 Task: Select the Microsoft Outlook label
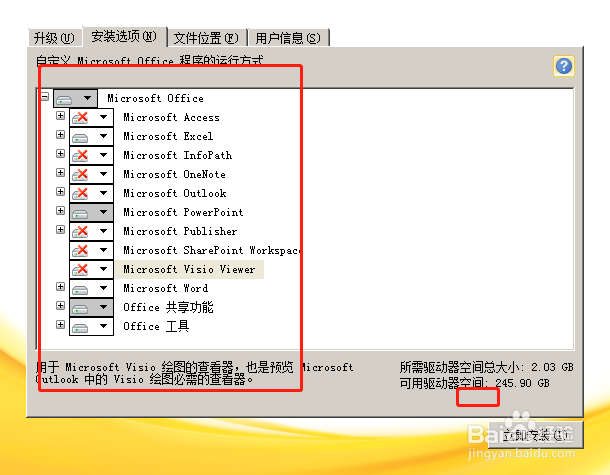pos(175,193)
